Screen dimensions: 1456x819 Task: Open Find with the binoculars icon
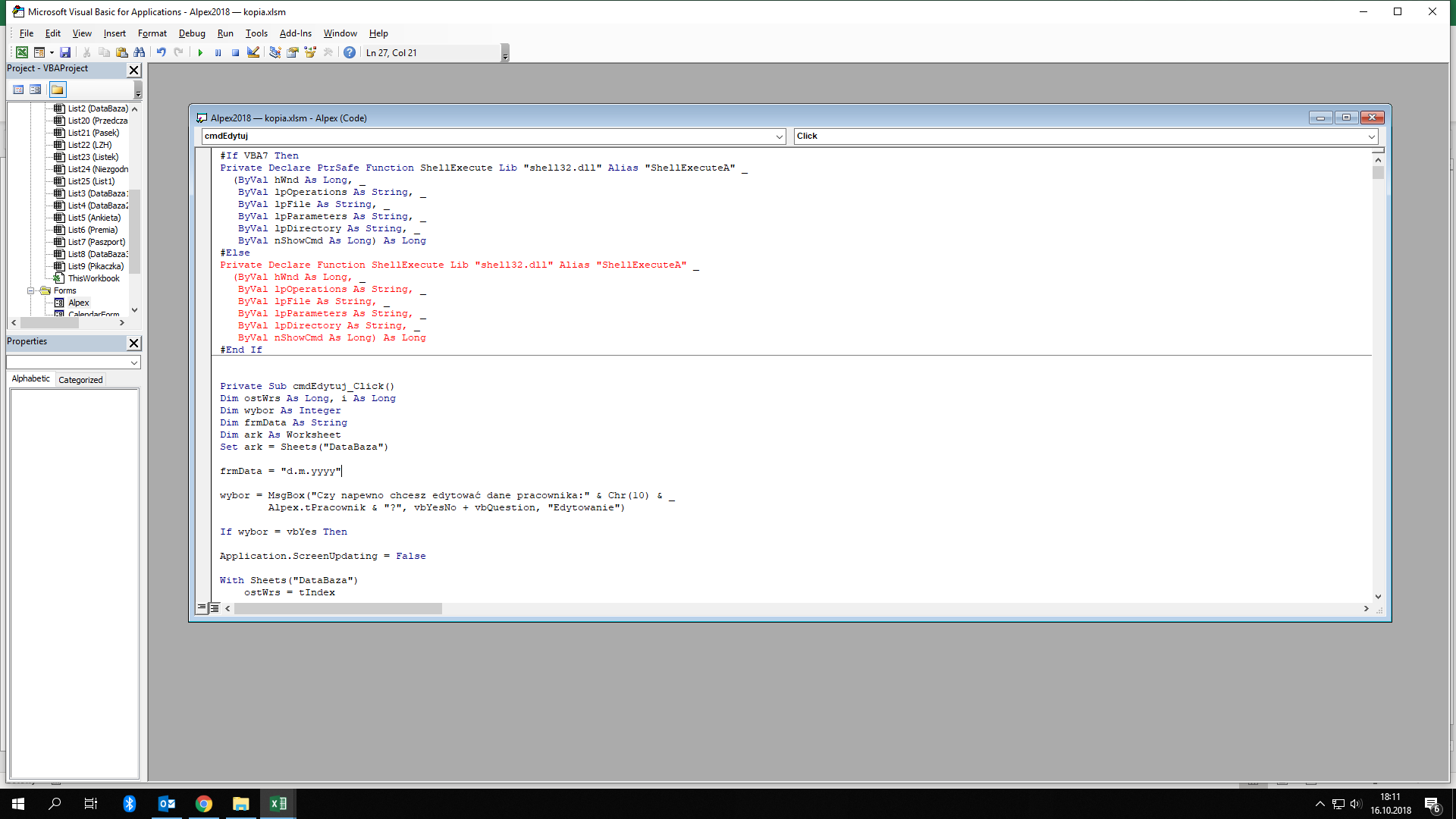(140, 52)
